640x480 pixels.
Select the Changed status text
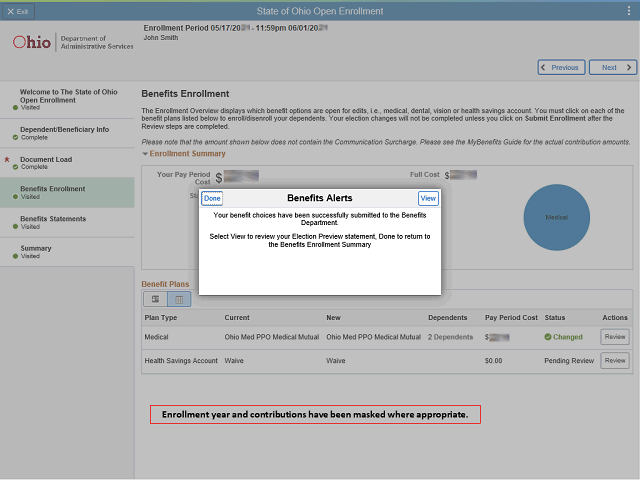[567, 337]
